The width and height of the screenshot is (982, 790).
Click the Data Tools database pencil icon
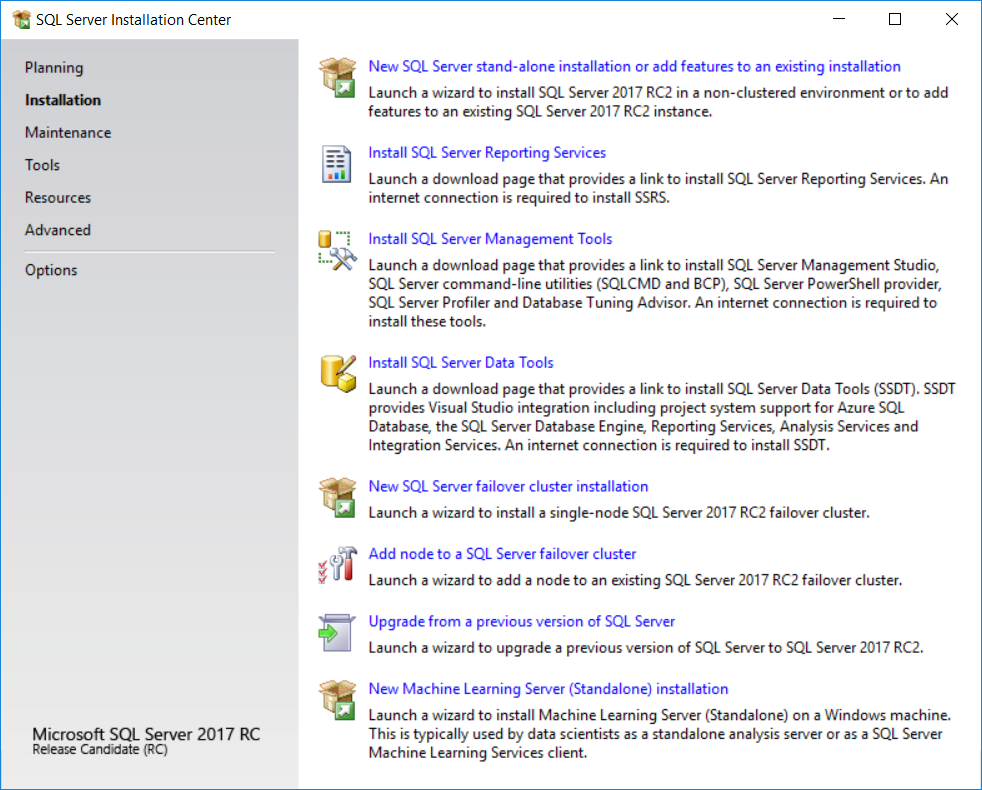pyautogui.click(x=338, y=373)
